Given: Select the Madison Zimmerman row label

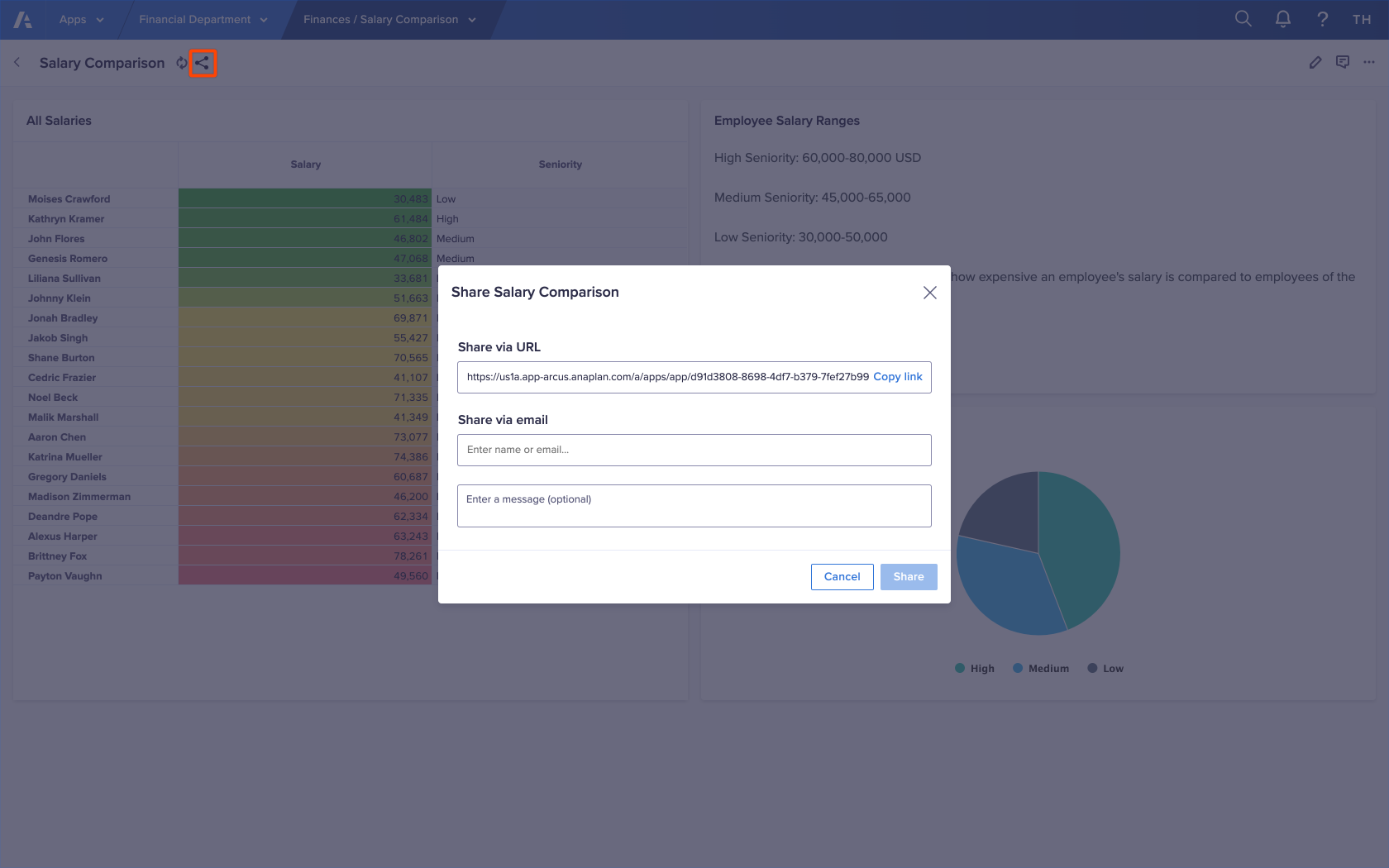Looking at the screenshot, I should pos(79,497).
